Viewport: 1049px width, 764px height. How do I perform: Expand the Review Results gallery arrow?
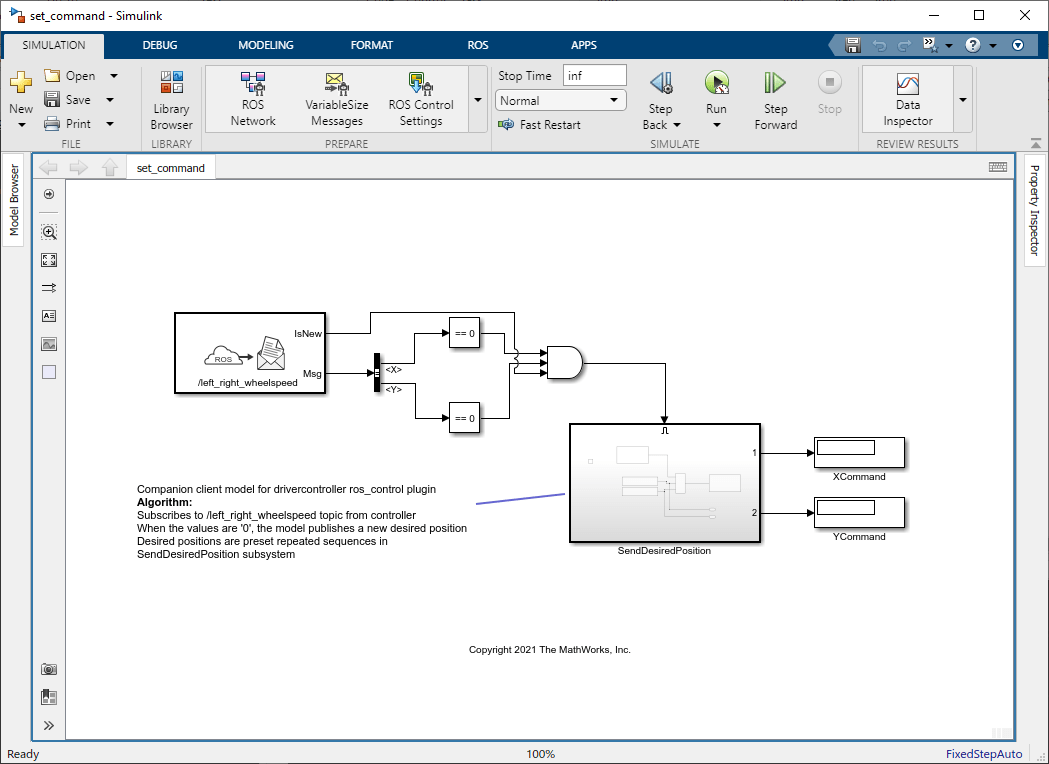[x=962, y=100]
